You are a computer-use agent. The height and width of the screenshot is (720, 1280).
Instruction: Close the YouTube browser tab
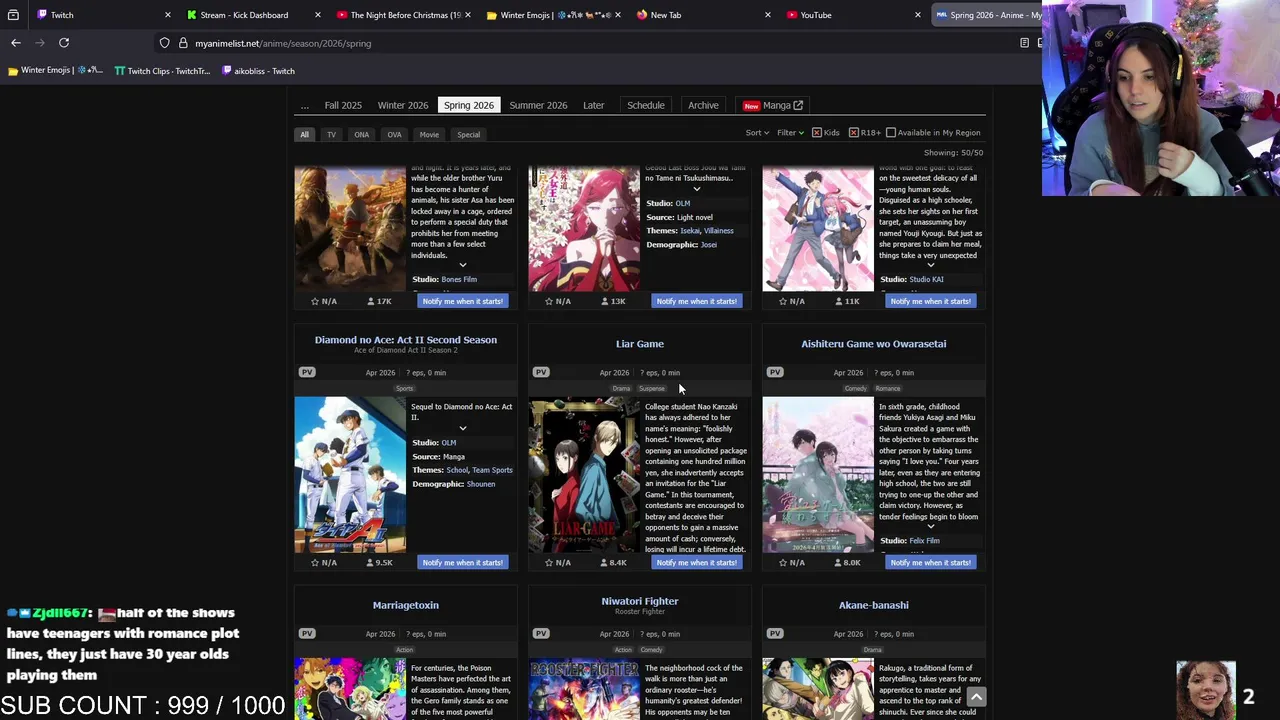pos(917,15)
